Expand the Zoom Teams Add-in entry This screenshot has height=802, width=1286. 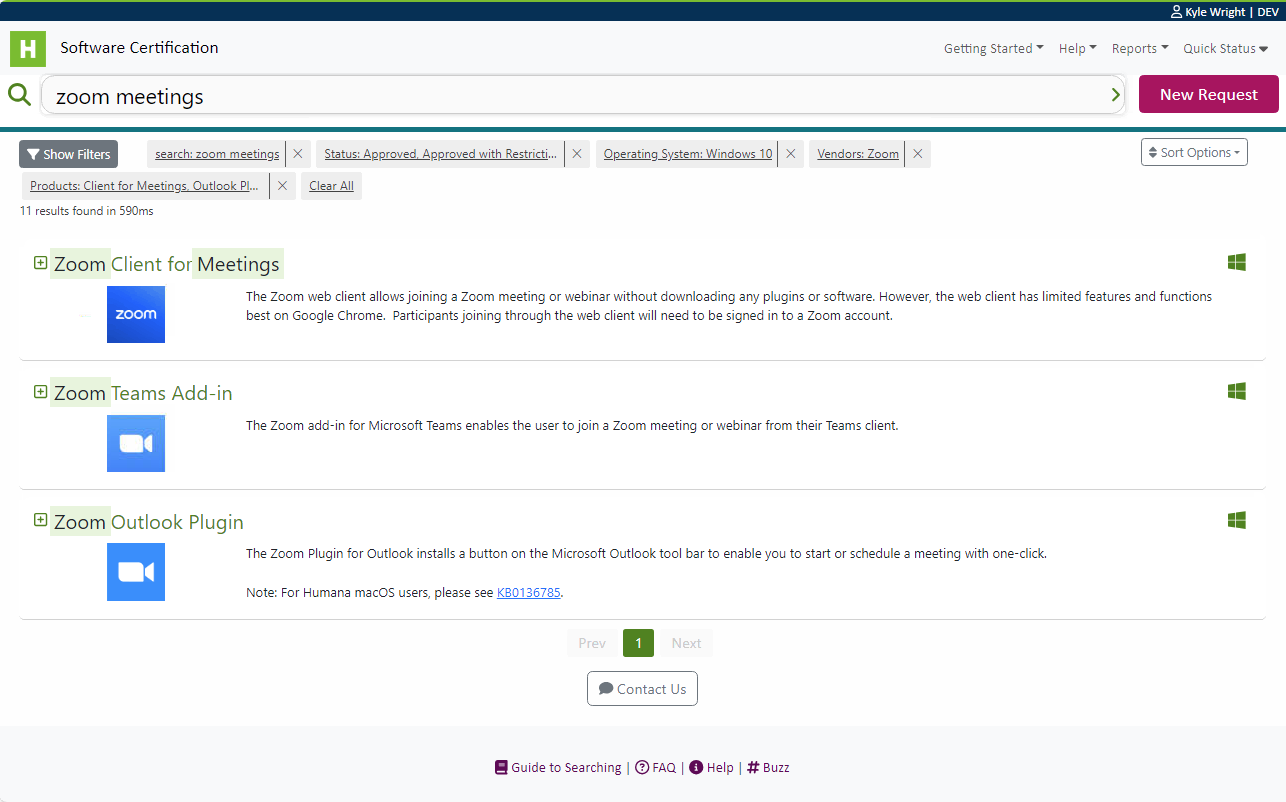tap(41, 392)
